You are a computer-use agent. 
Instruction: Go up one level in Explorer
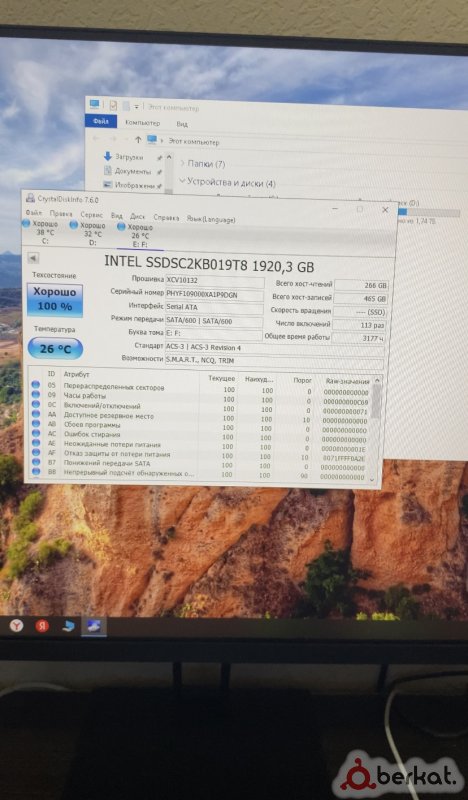click(138, 139)
